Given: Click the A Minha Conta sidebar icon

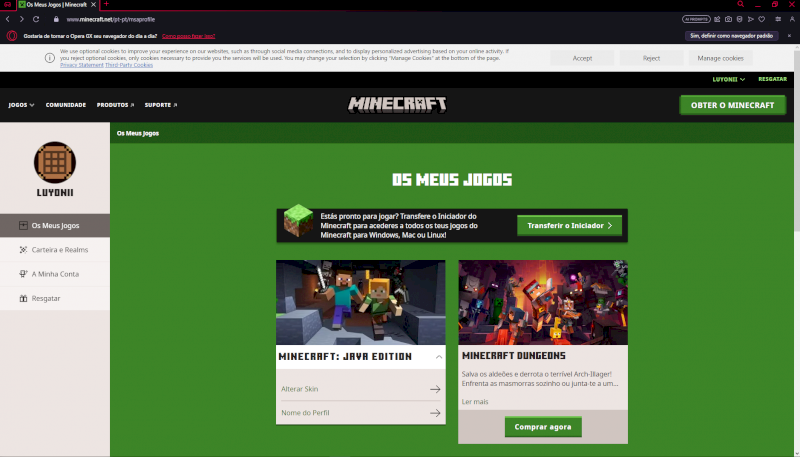Looking at the screenshot, I should pos(23,274).
